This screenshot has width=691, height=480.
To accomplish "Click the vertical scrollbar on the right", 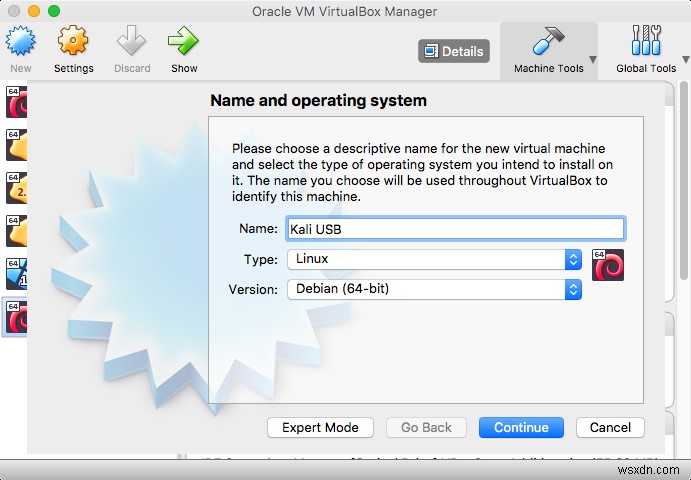I will [x=684, y=180].
